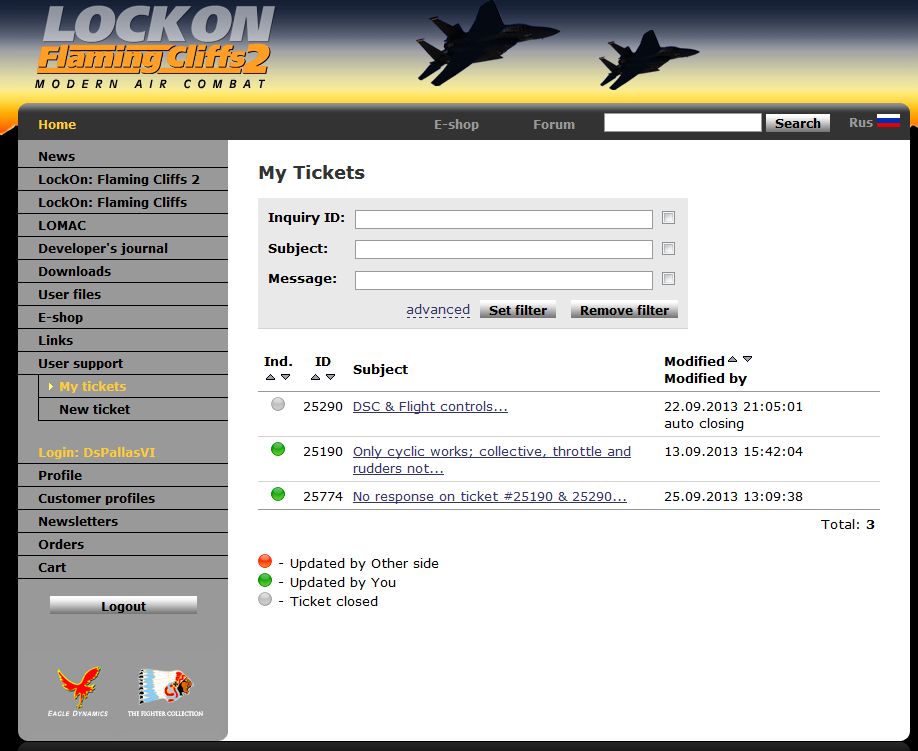The width and height of the screenshot is (918, 751).
Task: Click the Message filter input field
Action: tap(503, 280)
